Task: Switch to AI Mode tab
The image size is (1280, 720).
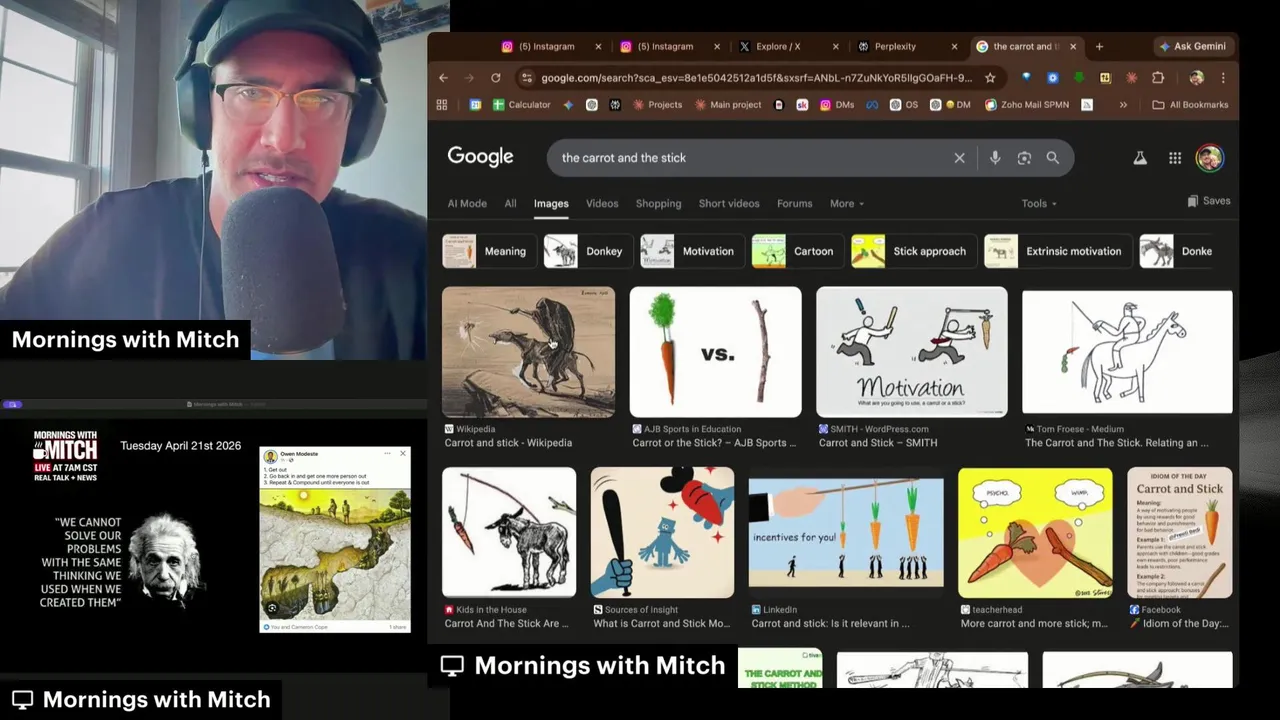Action: tap(467, 204)
